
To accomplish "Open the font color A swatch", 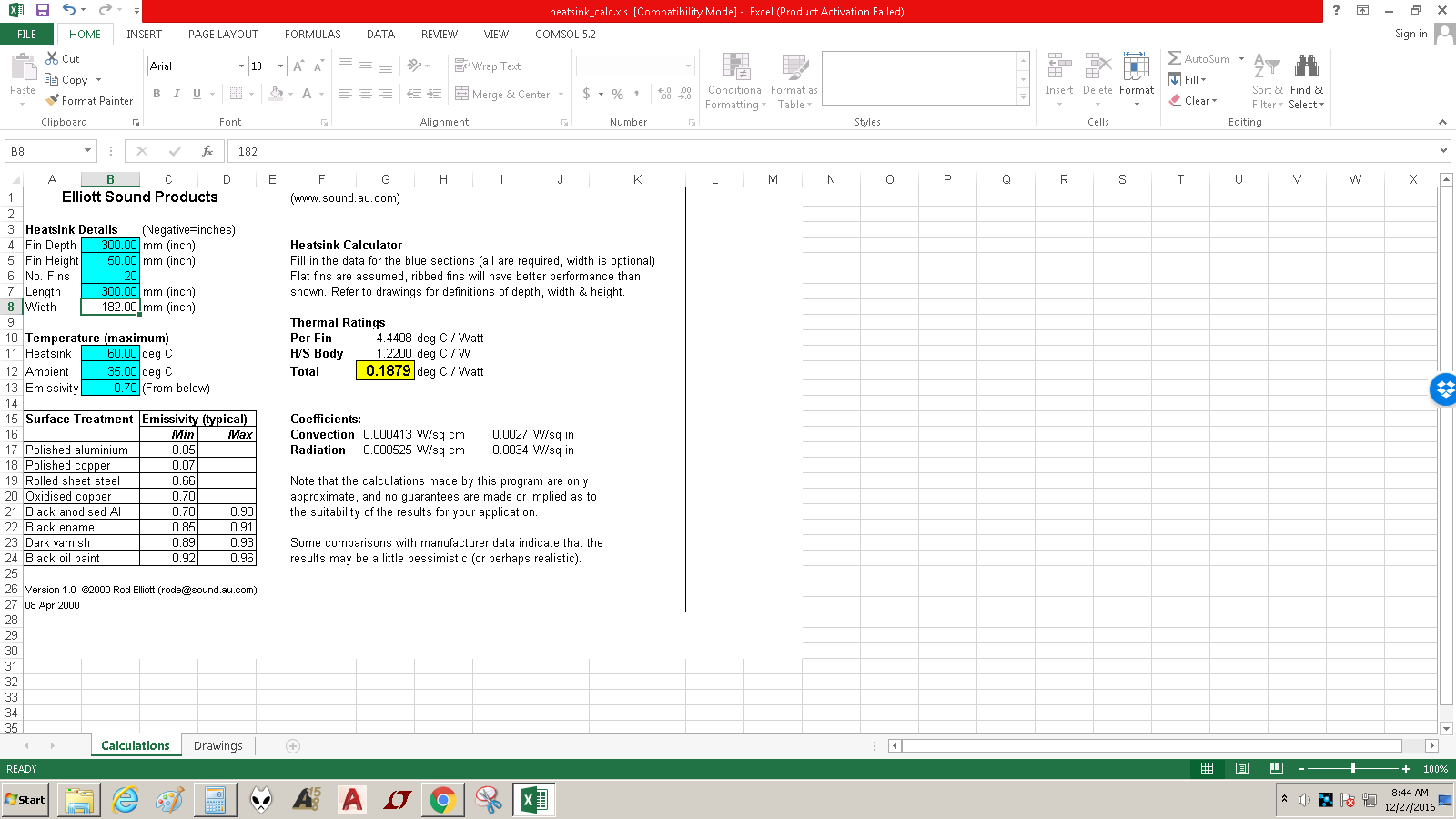I will point(307,94).
